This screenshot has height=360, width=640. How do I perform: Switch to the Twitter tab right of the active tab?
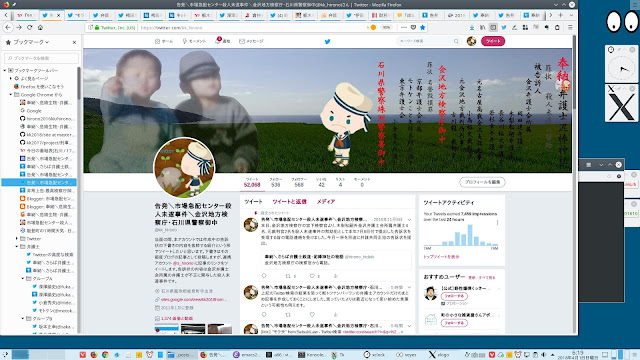(76, 16)
